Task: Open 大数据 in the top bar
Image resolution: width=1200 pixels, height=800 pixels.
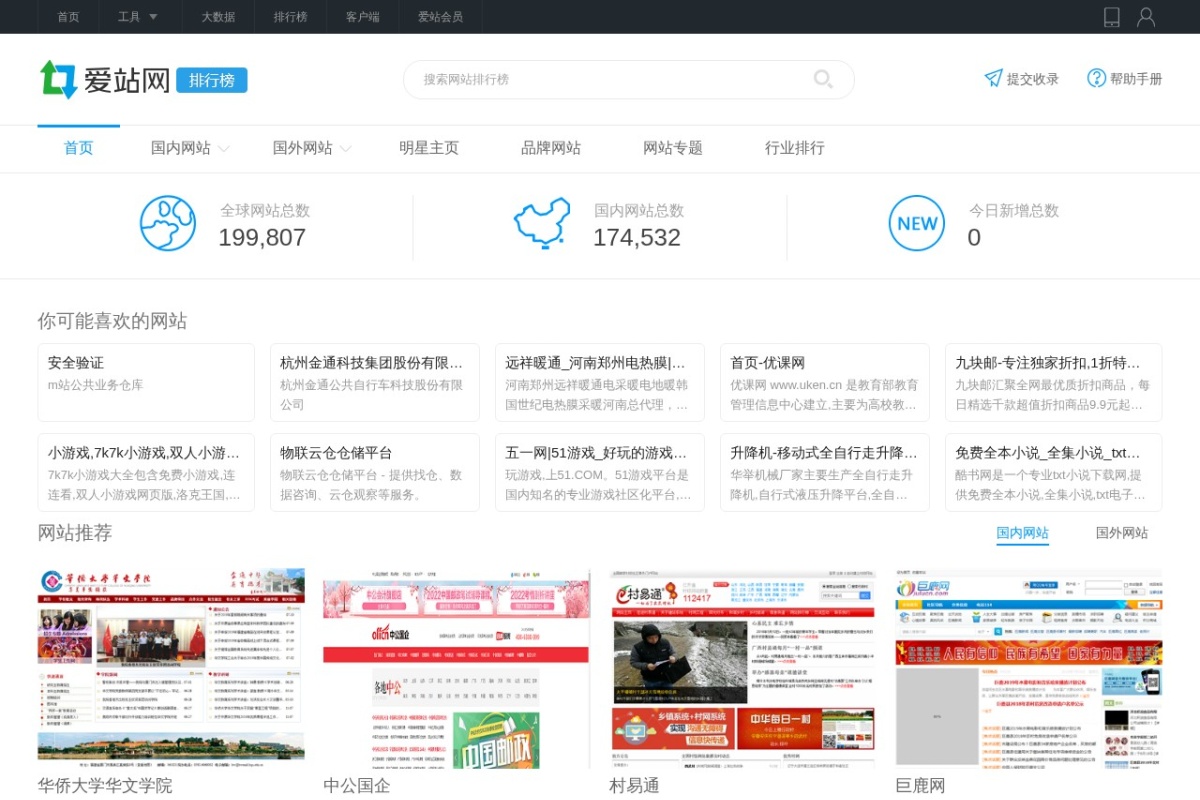Action: pyautogui.click(x=218, y=17)
